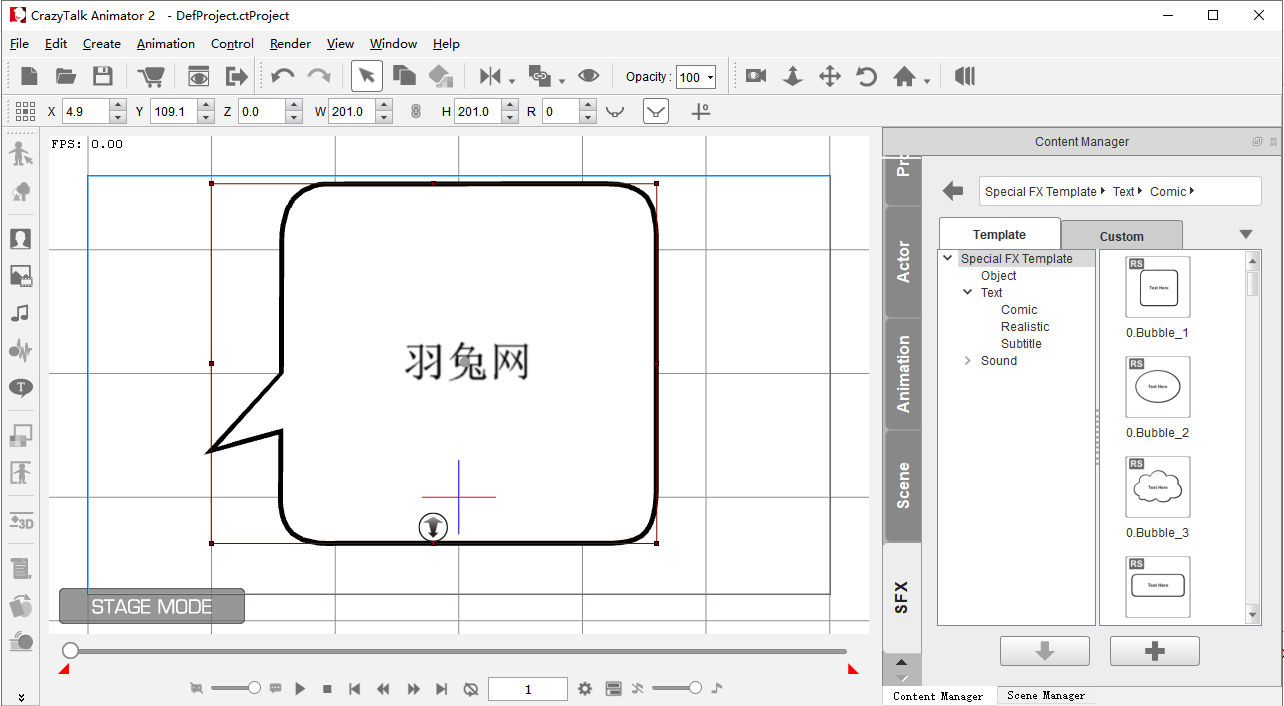Viewport: 1284px width, 706px height.
Task: Select the arrow Select tool
Action: [x=367, y=77]
